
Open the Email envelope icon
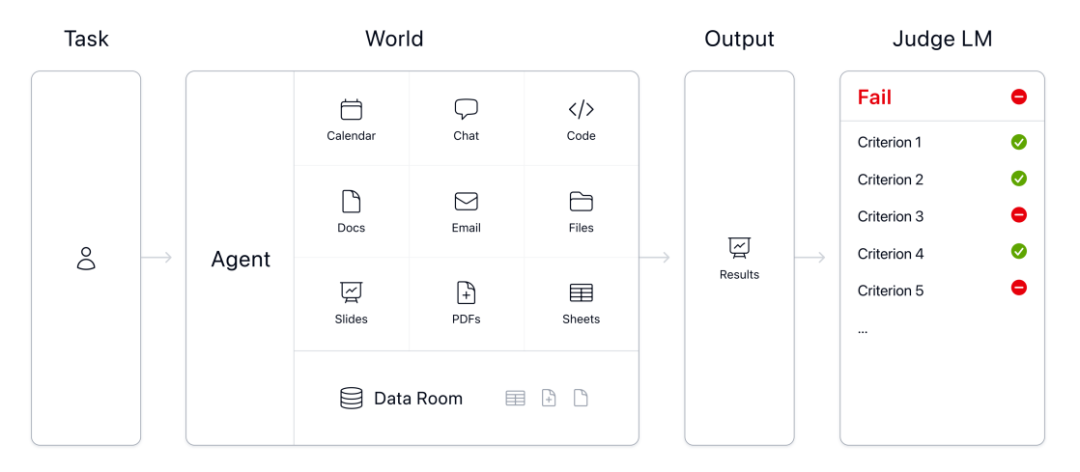(466, 201)
